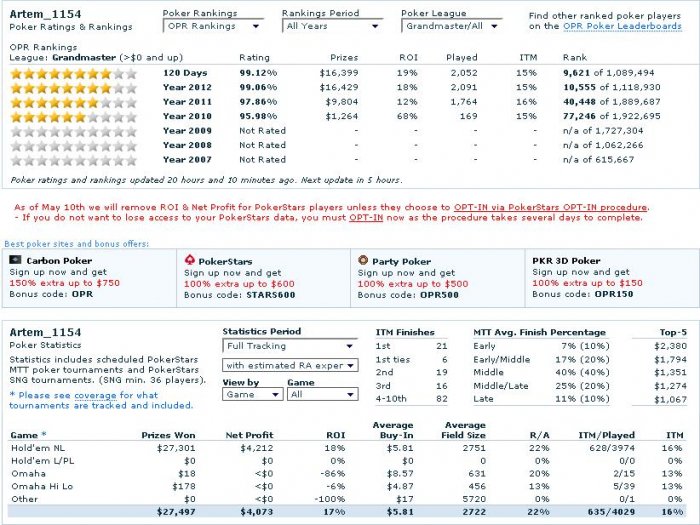Open the View by Game dropdown
Screen dimensions: 700x525
(253, 395)
